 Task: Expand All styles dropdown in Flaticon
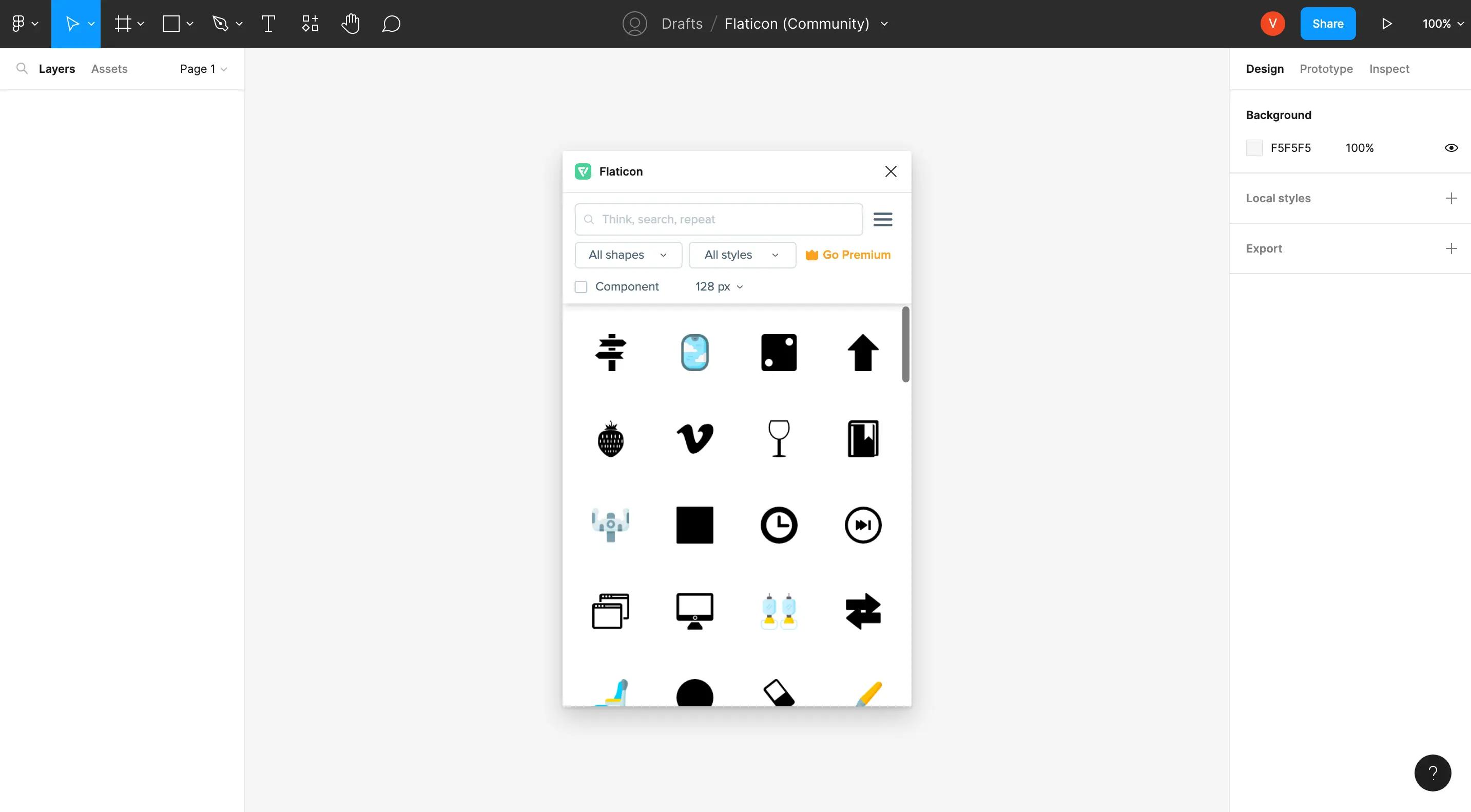pyautogui.click(x=741, y=254)
